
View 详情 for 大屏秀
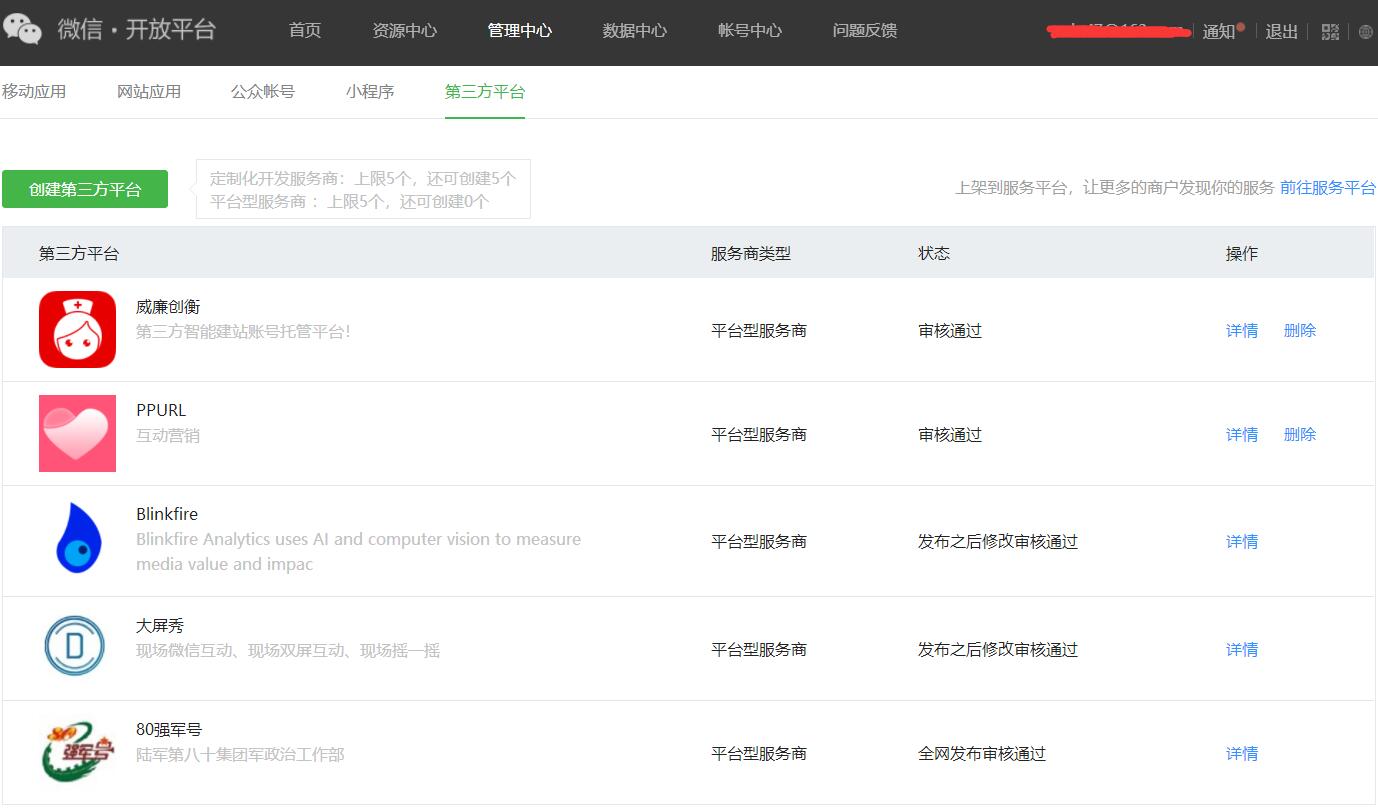pos(1242,649)
